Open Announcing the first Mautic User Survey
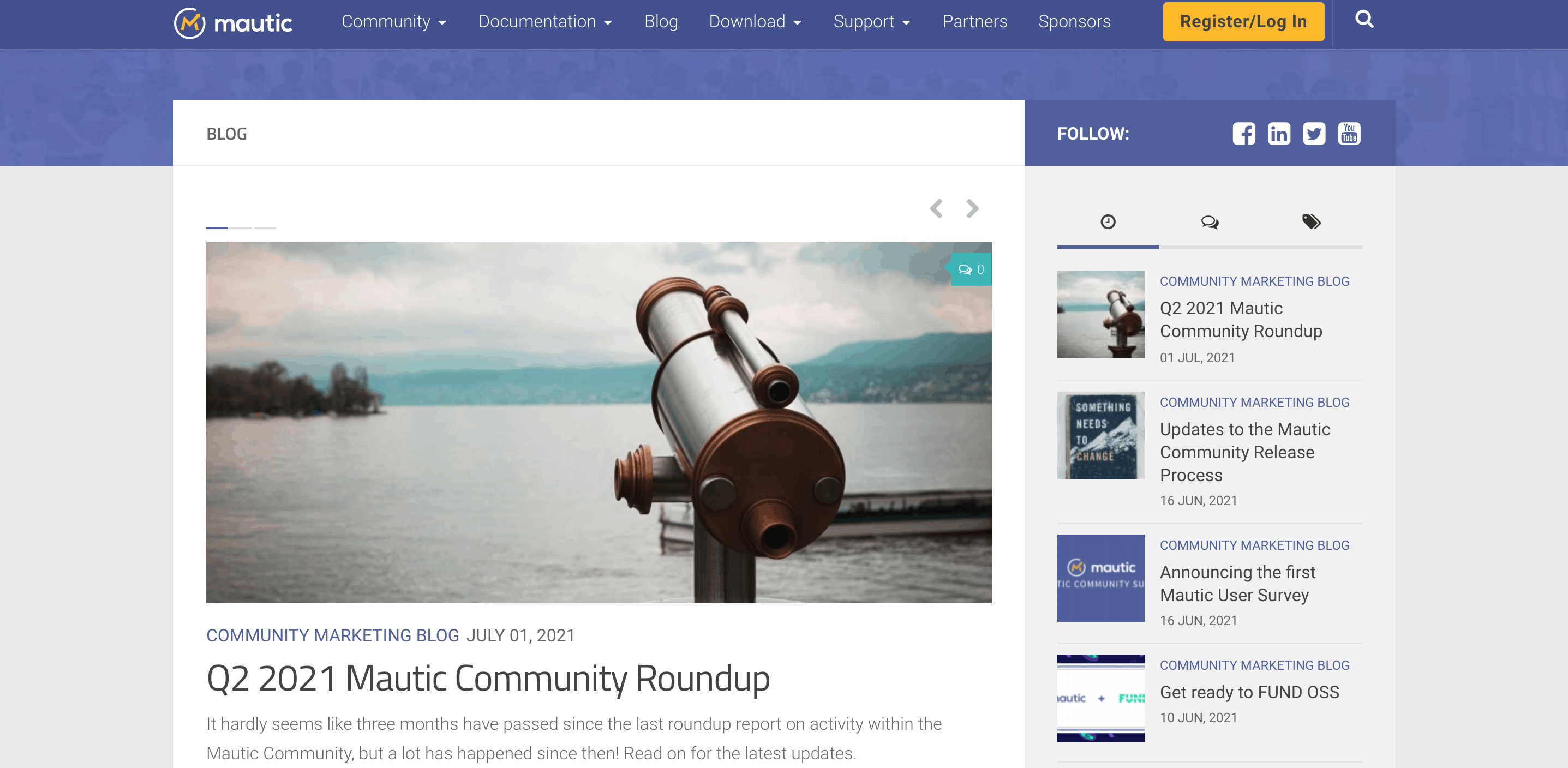Screen dimensions: 1568x768 pyautogui.click(x=1237, y=584)
